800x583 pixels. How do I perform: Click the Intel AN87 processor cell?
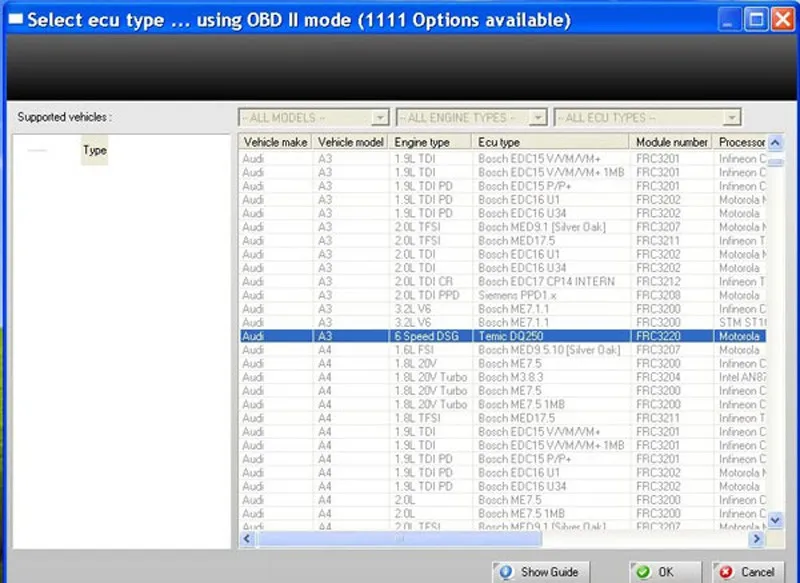(x=742, y=377)
